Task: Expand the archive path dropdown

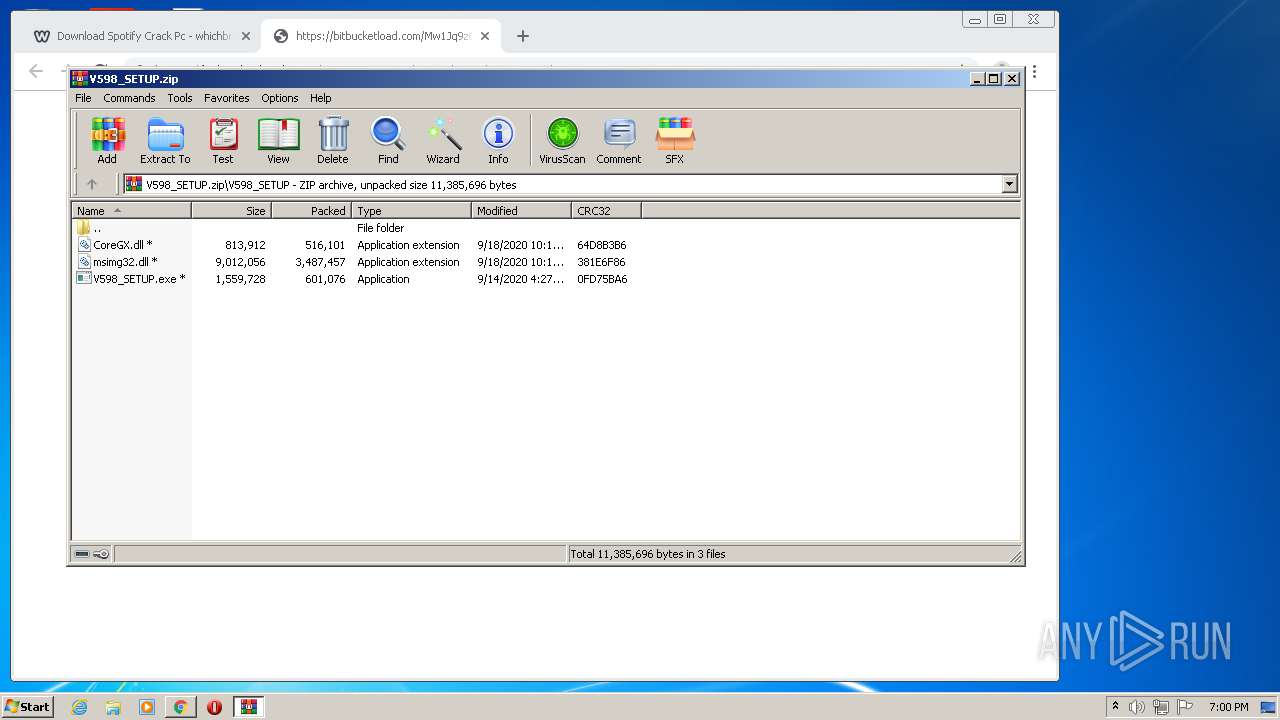Action: pyautogui.click(x=1009, y=184)
